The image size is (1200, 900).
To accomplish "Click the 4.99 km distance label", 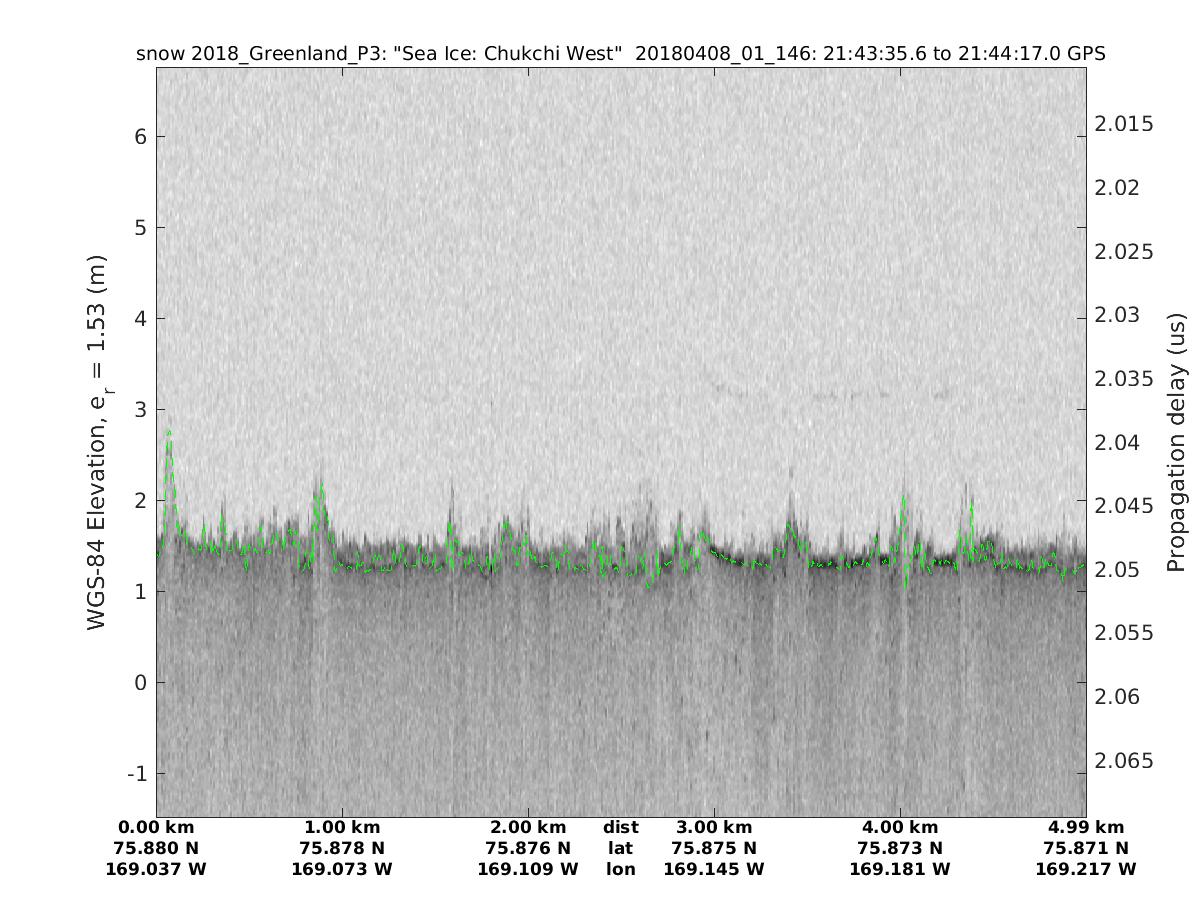I will click(1086, 827).
